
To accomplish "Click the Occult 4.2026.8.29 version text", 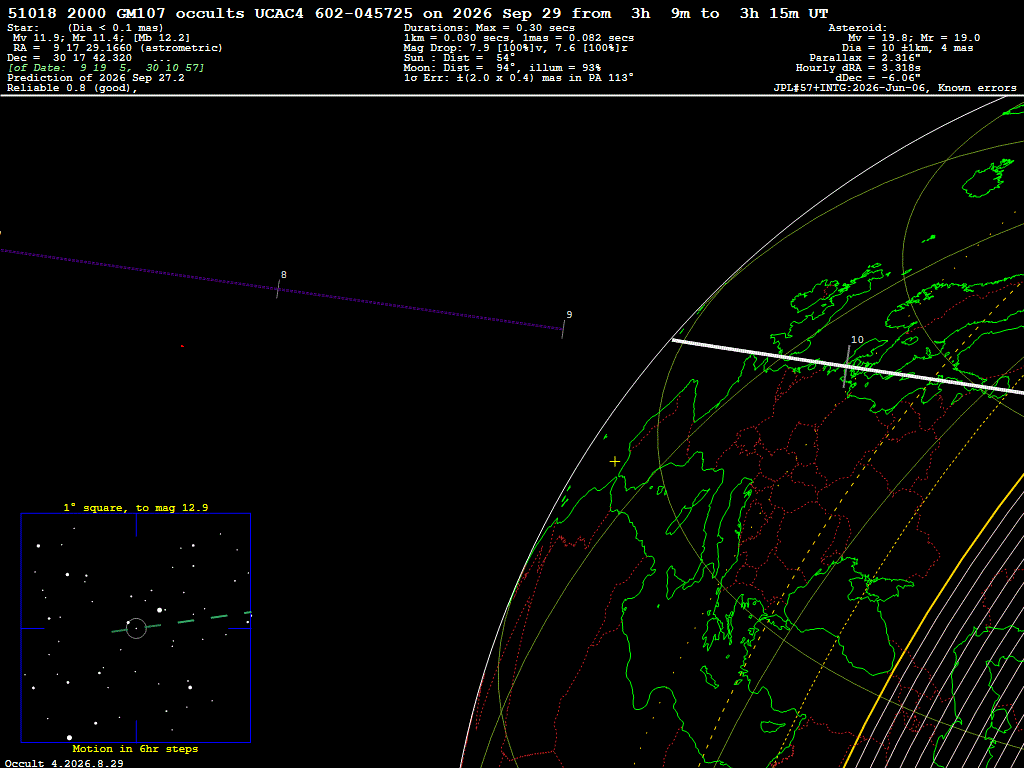I will tap(64, 763).
